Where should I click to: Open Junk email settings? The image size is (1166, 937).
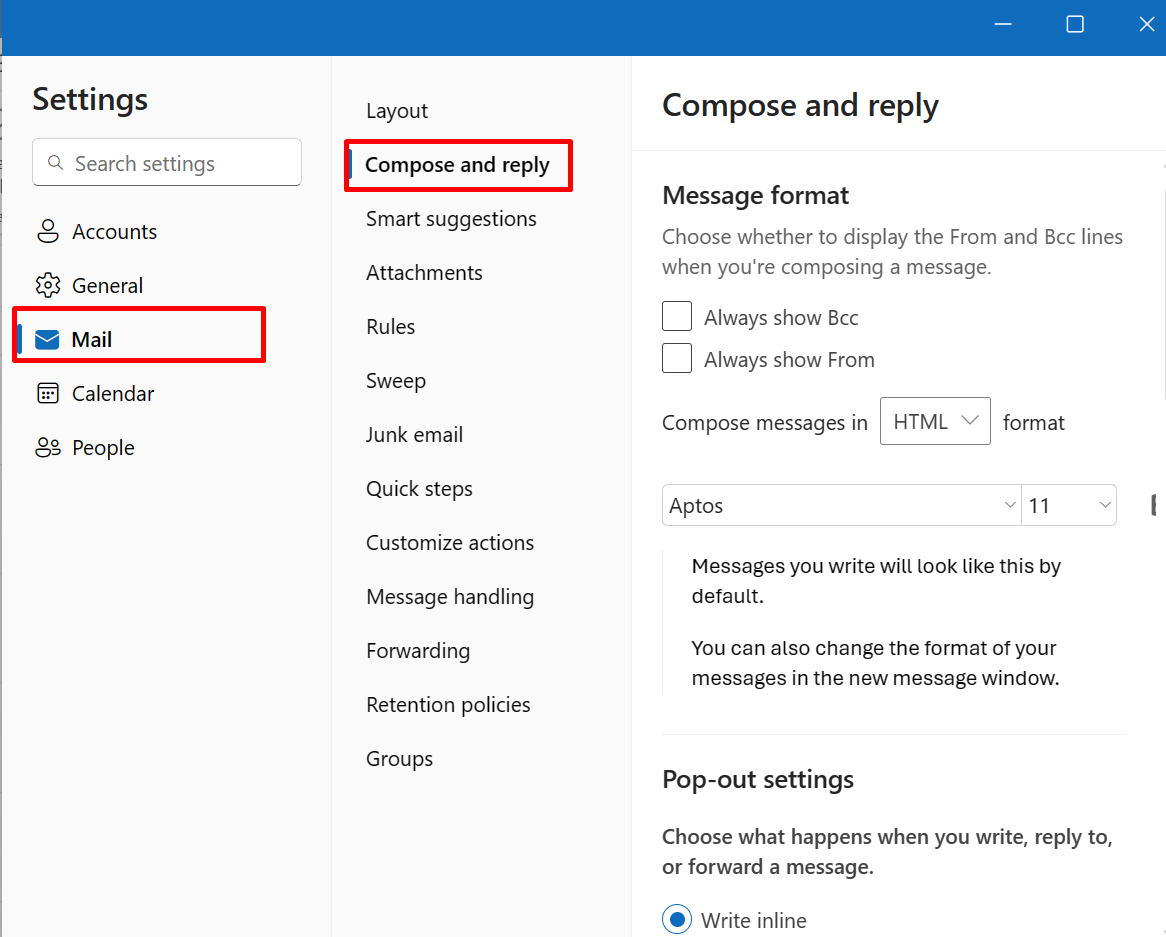click(x=414, y=435)
